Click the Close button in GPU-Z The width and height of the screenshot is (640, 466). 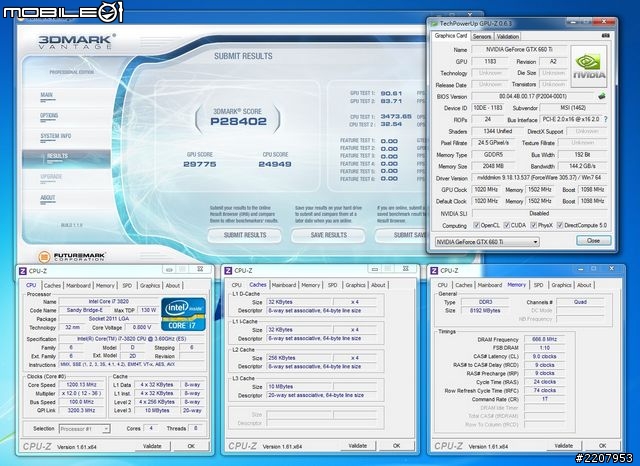tap(593, 240)
